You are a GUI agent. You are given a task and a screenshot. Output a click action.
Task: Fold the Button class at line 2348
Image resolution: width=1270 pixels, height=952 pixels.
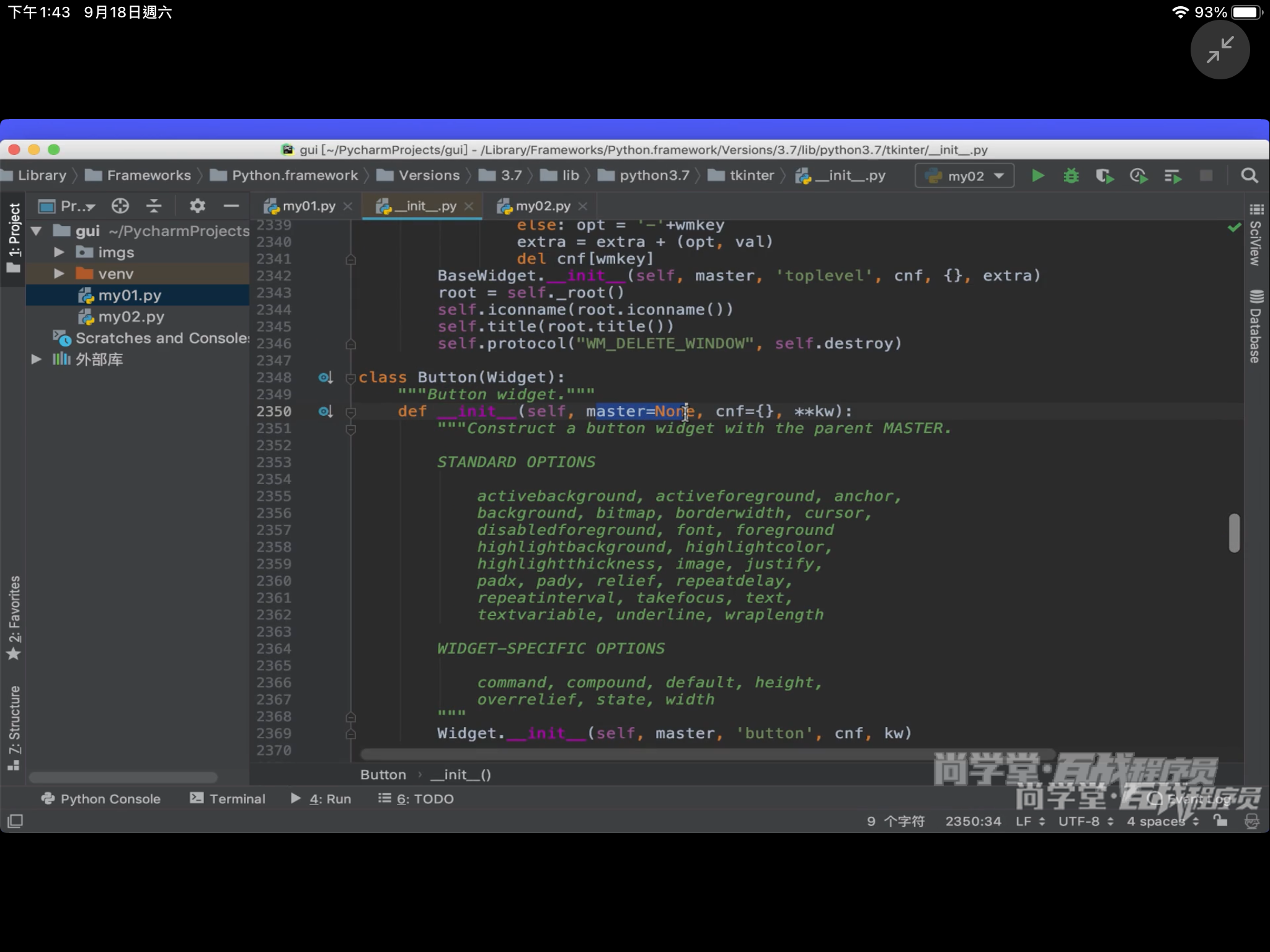(350, 378)
